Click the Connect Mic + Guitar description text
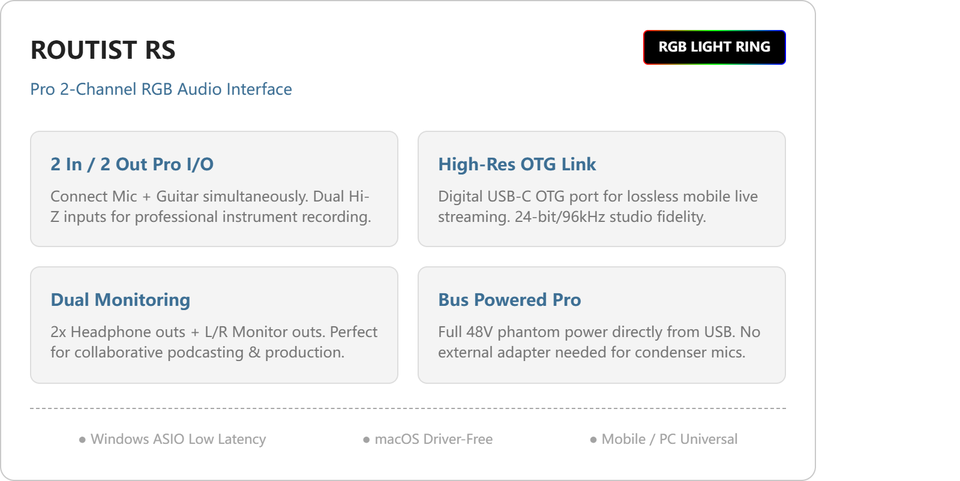The height and width of the screenshot is (481, 960). pyautogui.click(x=211, y=207)
